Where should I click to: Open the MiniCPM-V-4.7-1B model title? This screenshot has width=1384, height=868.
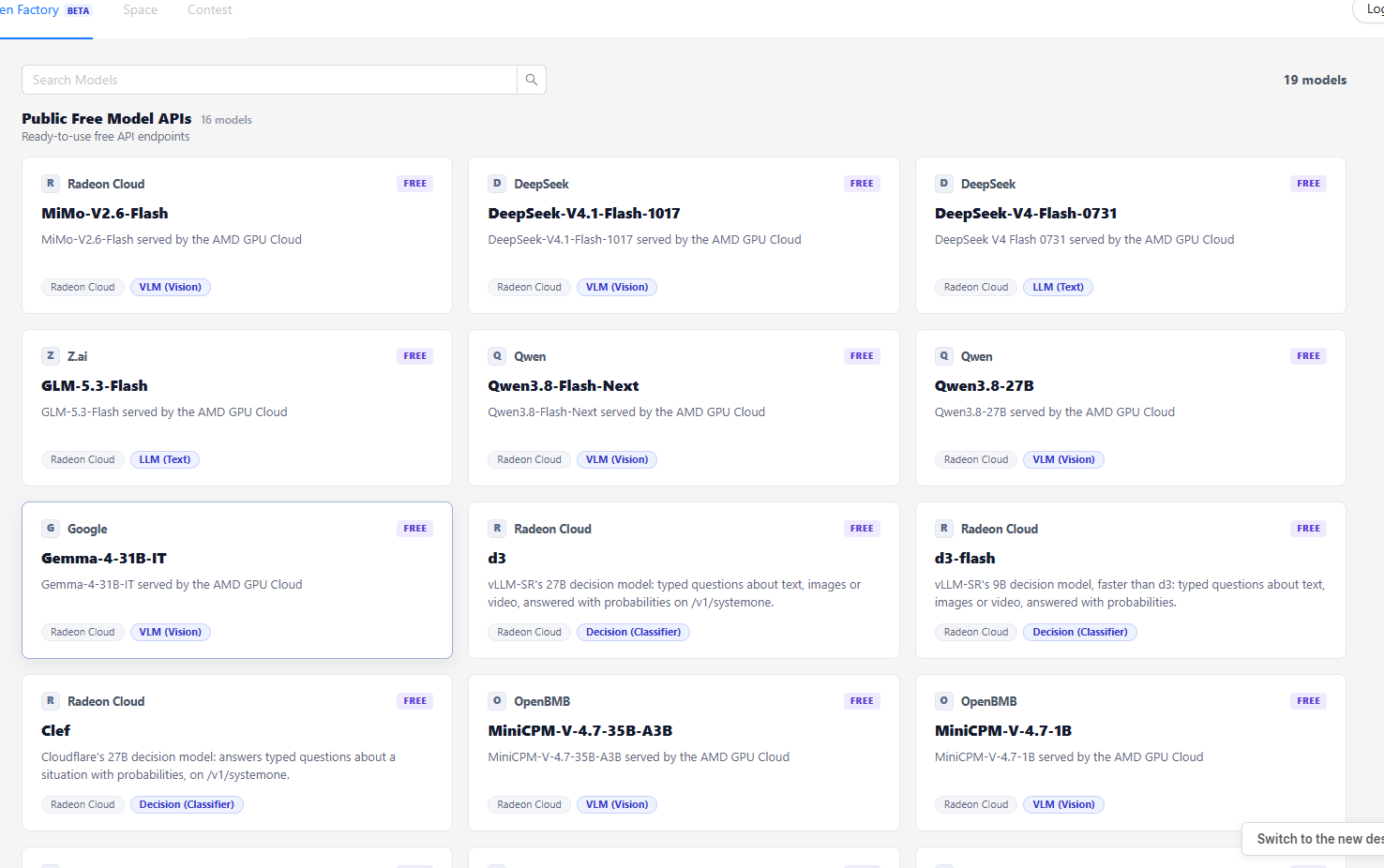[x=1003, y=731]
